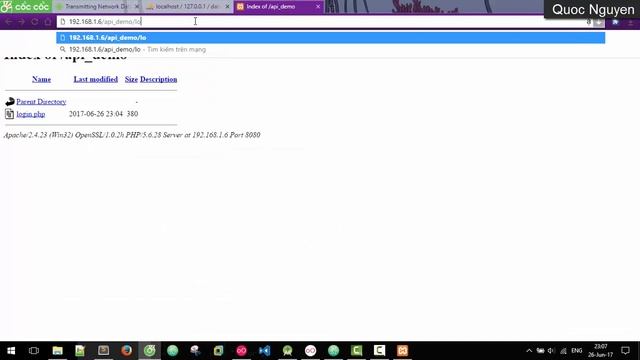Close the Index of /api_demo tab
This screenshot has height=360, width=640.
point(318,7)
